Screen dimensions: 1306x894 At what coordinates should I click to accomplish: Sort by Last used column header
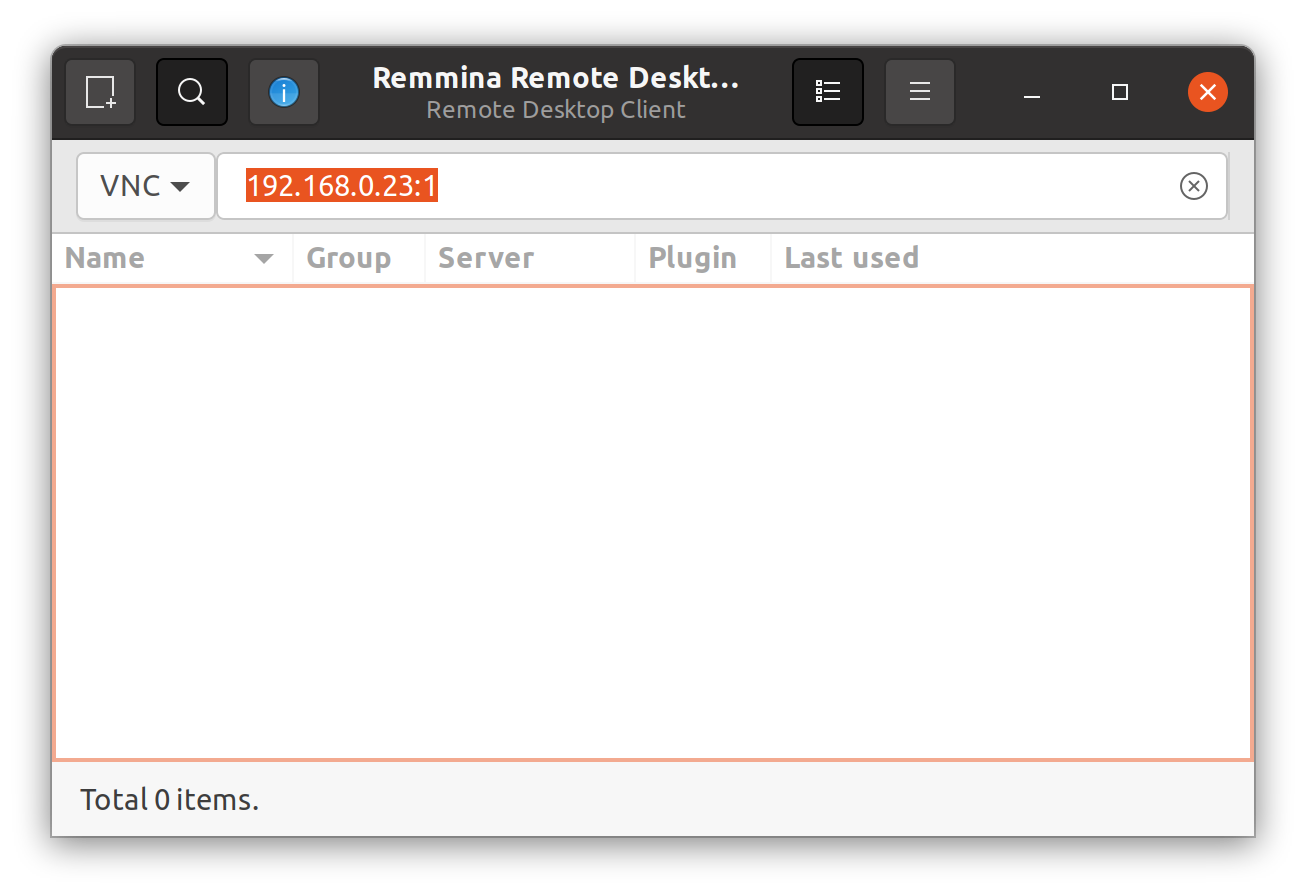coord(1012,258)
